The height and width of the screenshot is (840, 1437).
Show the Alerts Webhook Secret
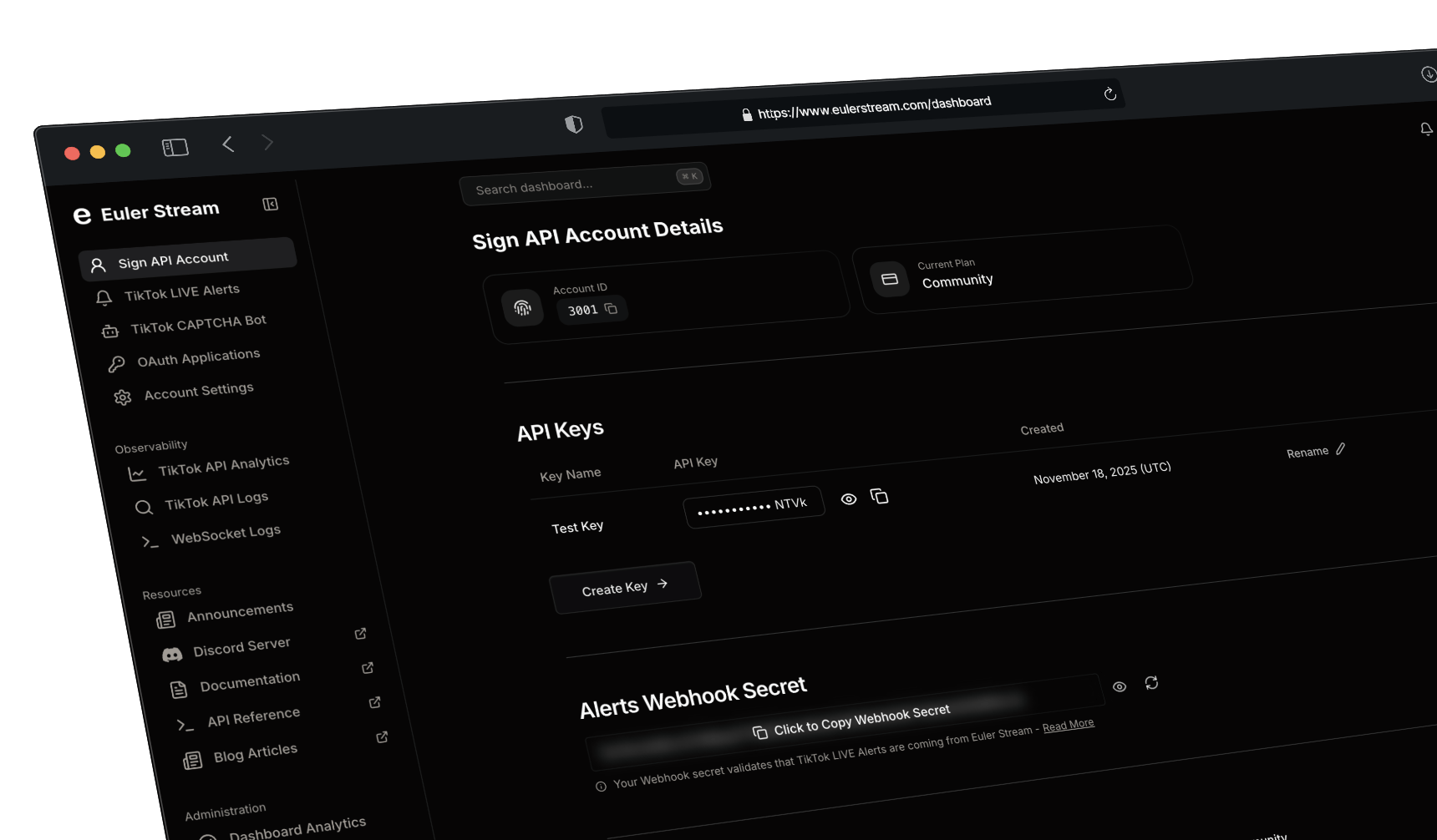(1120, 686)
